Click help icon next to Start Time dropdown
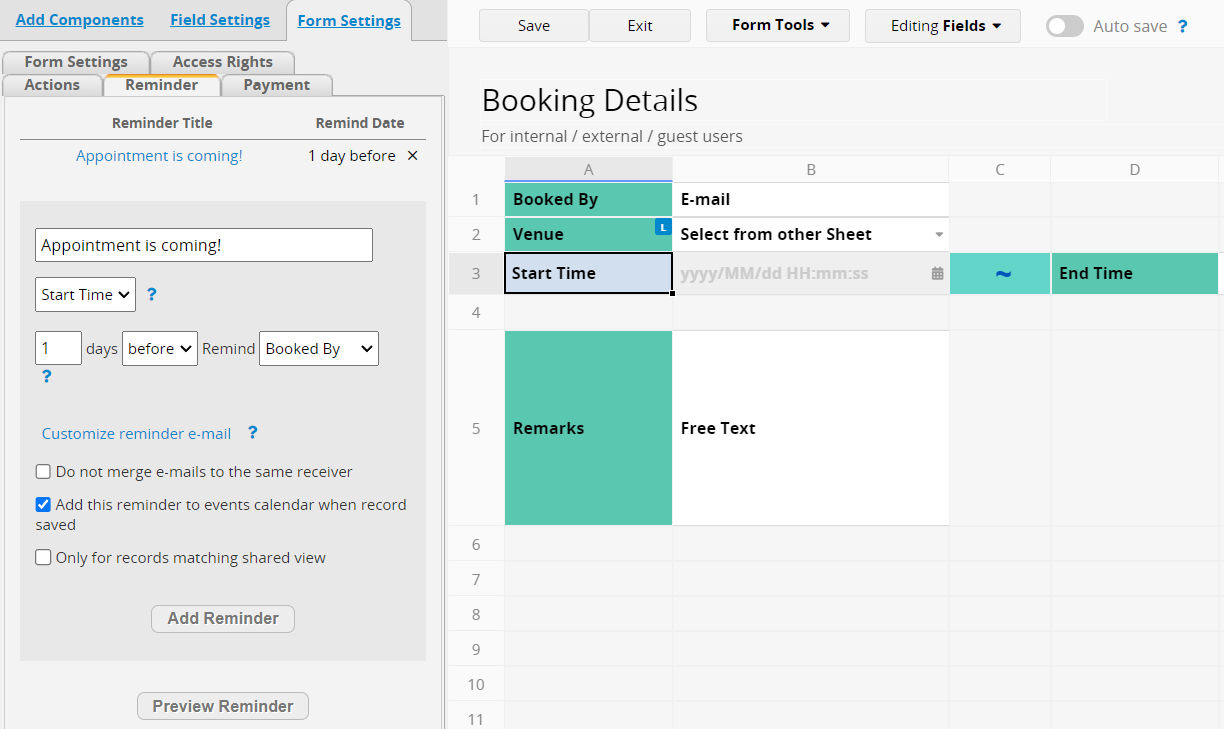The height and width of the screenshot is (729, 1224). pos(152,295)
